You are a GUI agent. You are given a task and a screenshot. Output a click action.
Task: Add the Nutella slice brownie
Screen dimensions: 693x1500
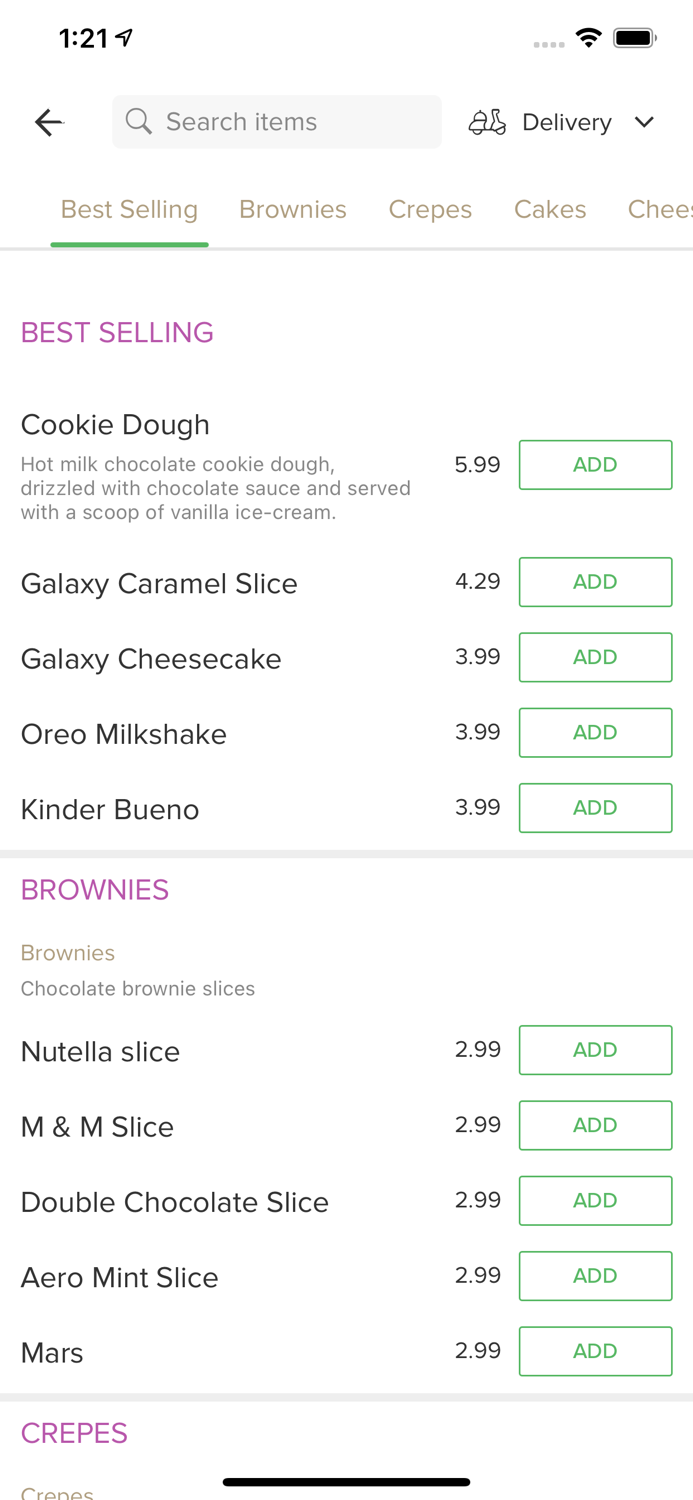point(595,1050)
